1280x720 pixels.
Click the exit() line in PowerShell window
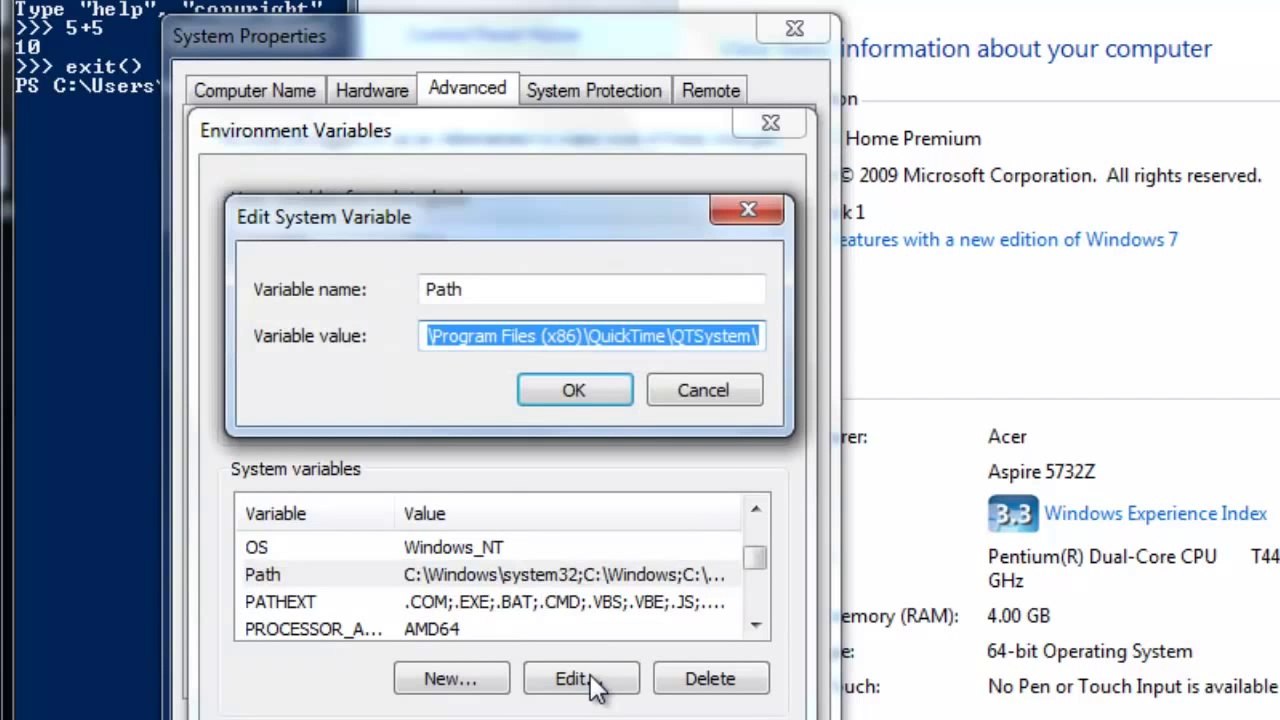pyautogui.click(x=79, y=66)
